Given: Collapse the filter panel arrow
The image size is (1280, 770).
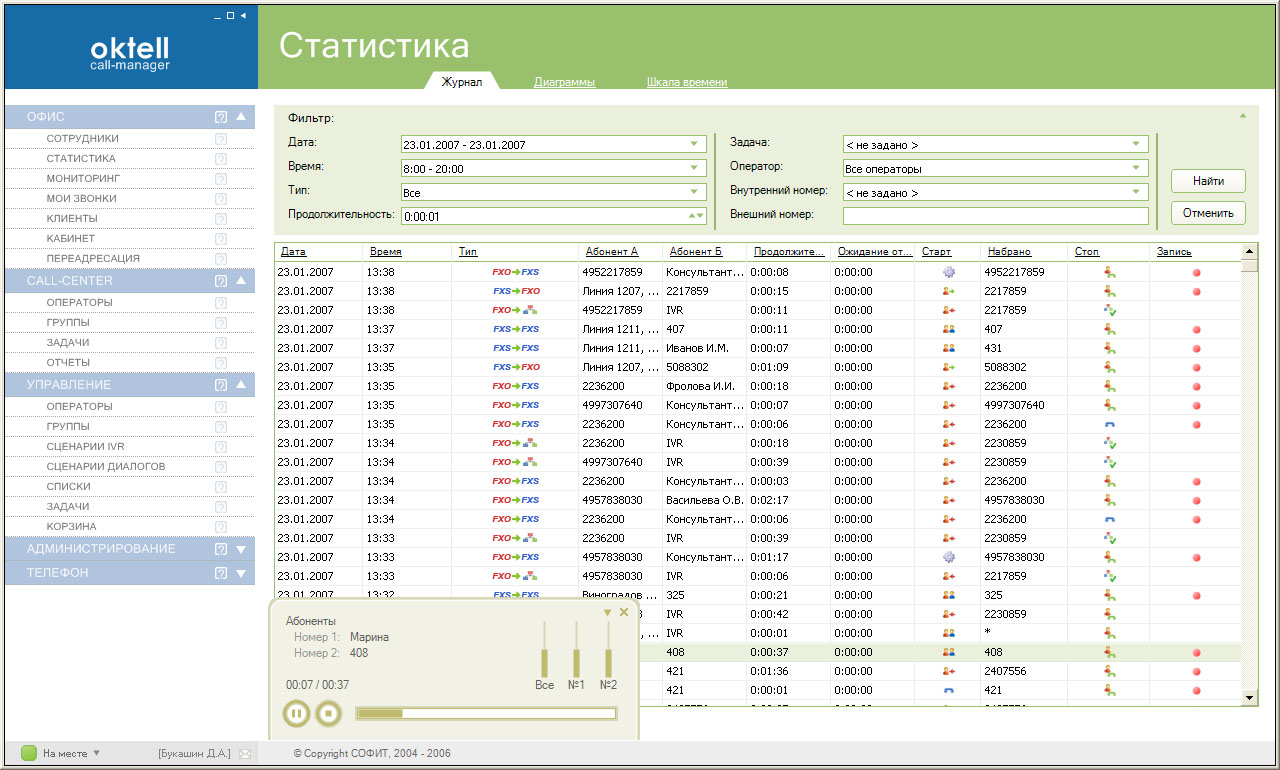Looking at the screenshot, I should (1243, 116).
